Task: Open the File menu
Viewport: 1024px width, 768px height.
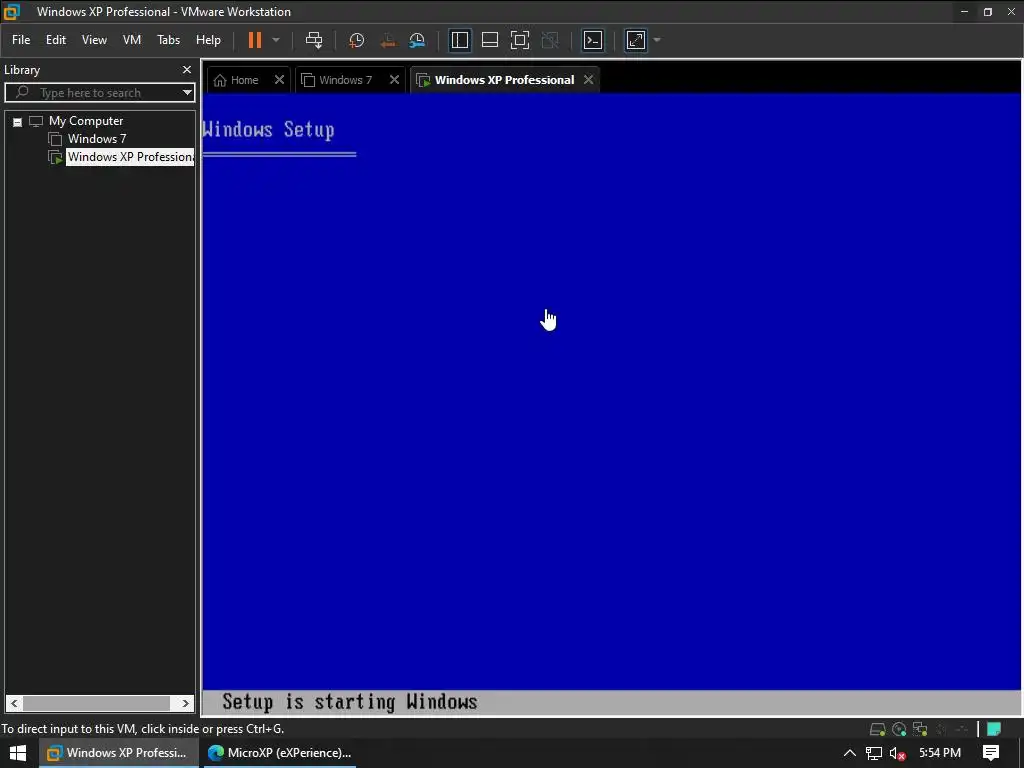Action: (21, 40)
